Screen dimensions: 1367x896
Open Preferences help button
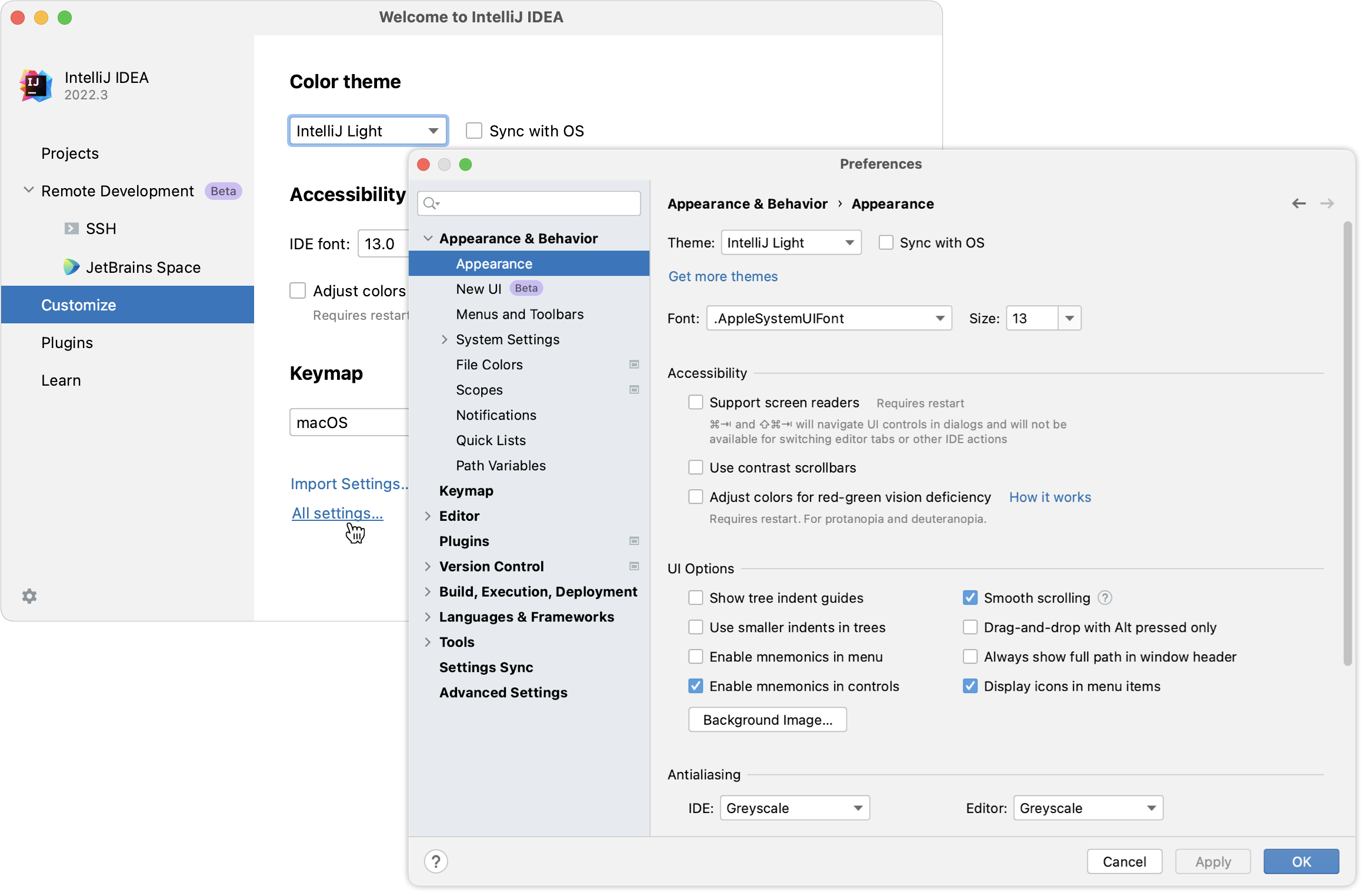(436, 861)
